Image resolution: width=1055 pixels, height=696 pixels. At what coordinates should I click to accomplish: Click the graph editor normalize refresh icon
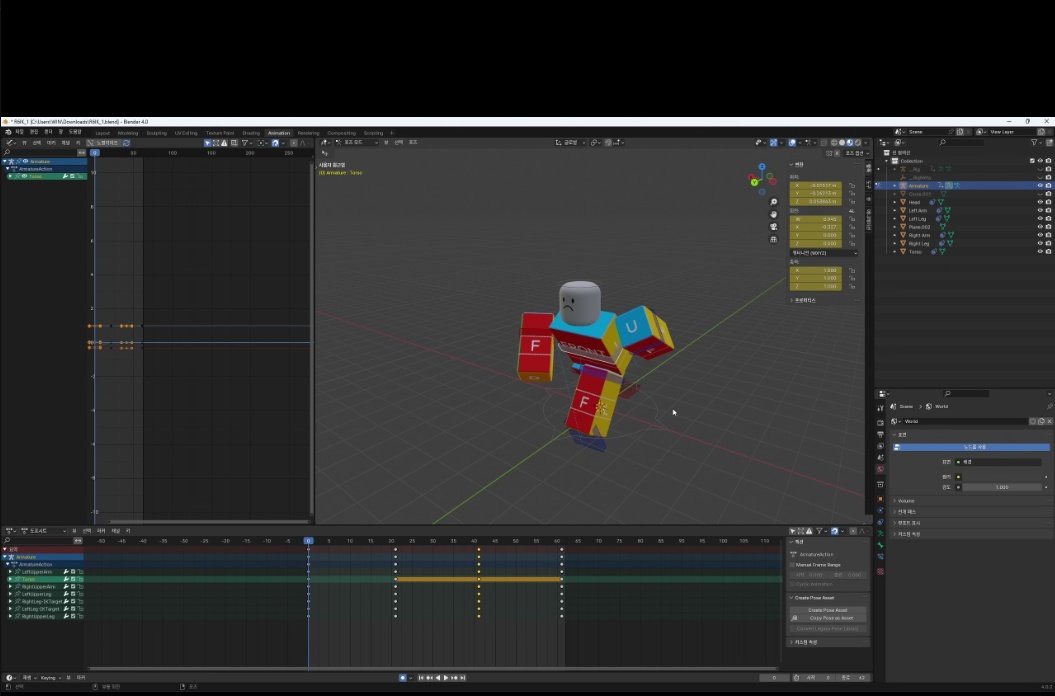coord(126,143)
